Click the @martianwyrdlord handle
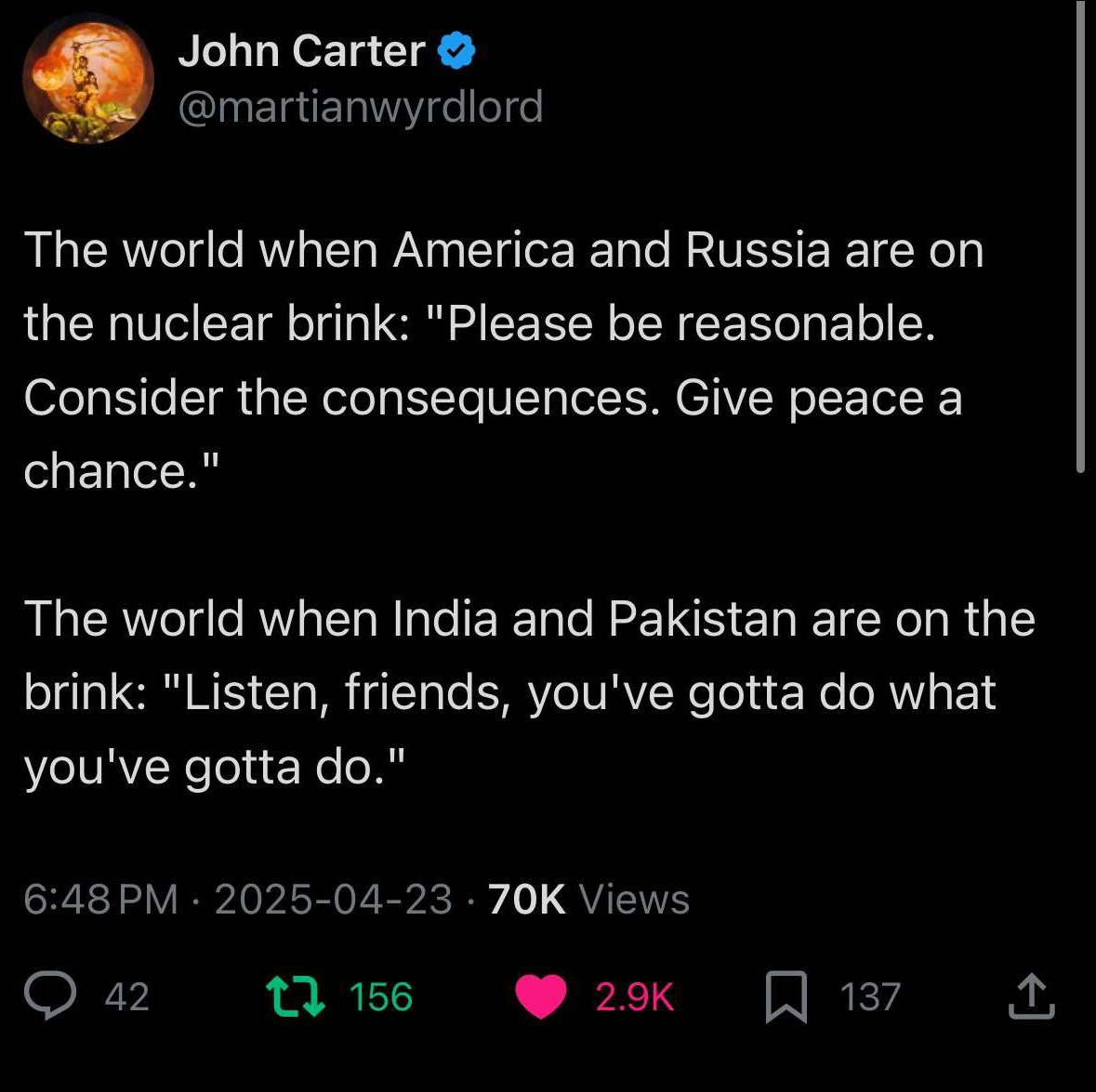This screenshot has height=1092, width=1096. [361, 107]
